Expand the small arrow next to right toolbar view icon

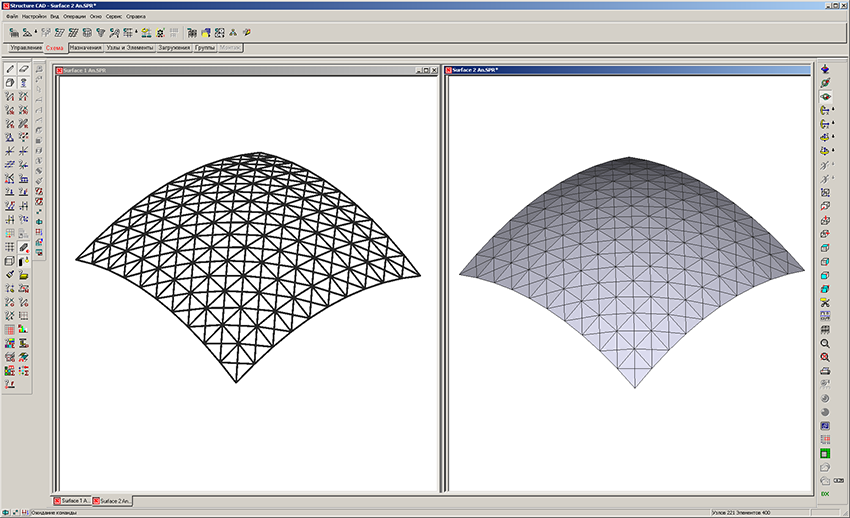[835, 108]
